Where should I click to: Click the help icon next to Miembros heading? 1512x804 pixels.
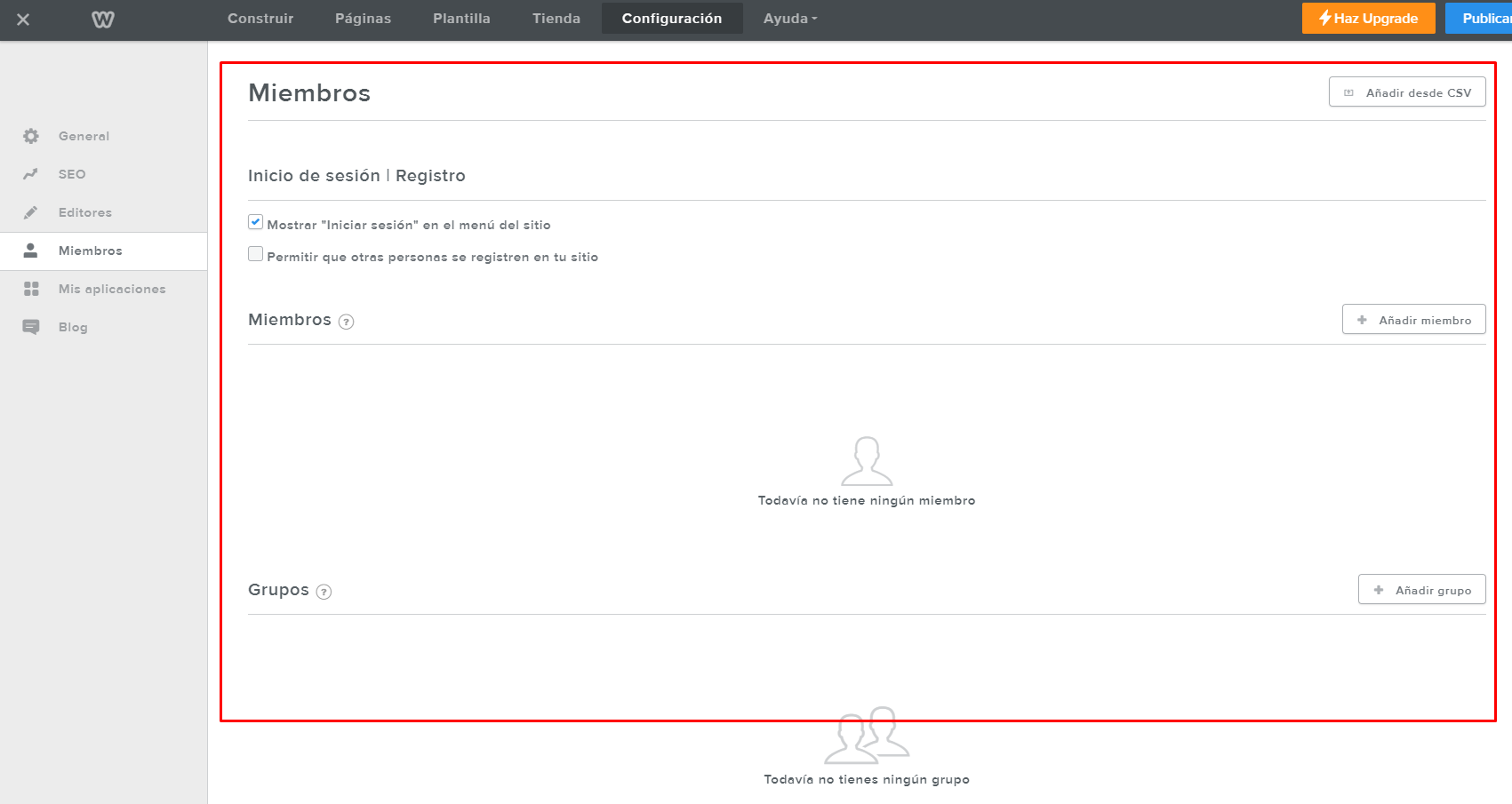click(x=347, y=322)
